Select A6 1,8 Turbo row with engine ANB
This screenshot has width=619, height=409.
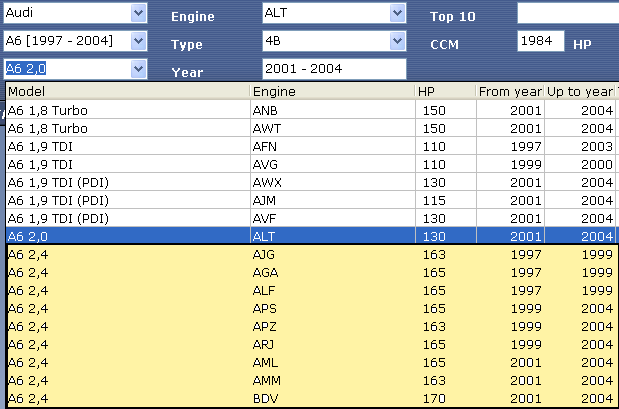point(311,110)
